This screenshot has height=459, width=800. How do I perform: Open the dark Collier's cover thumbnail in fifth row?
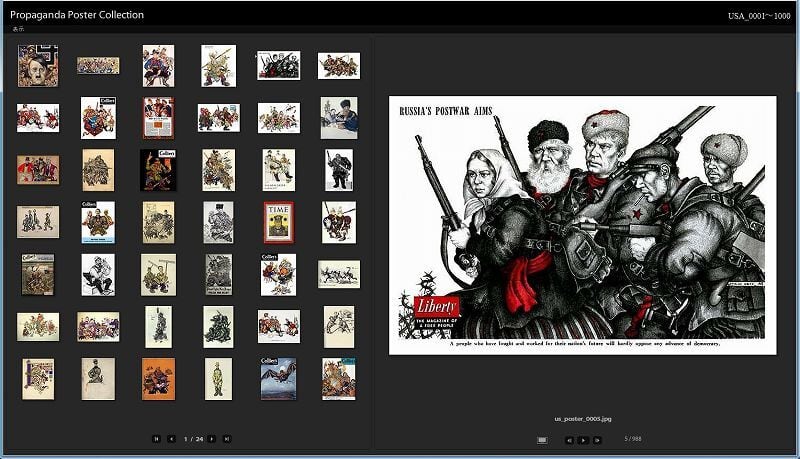[38, 274]
